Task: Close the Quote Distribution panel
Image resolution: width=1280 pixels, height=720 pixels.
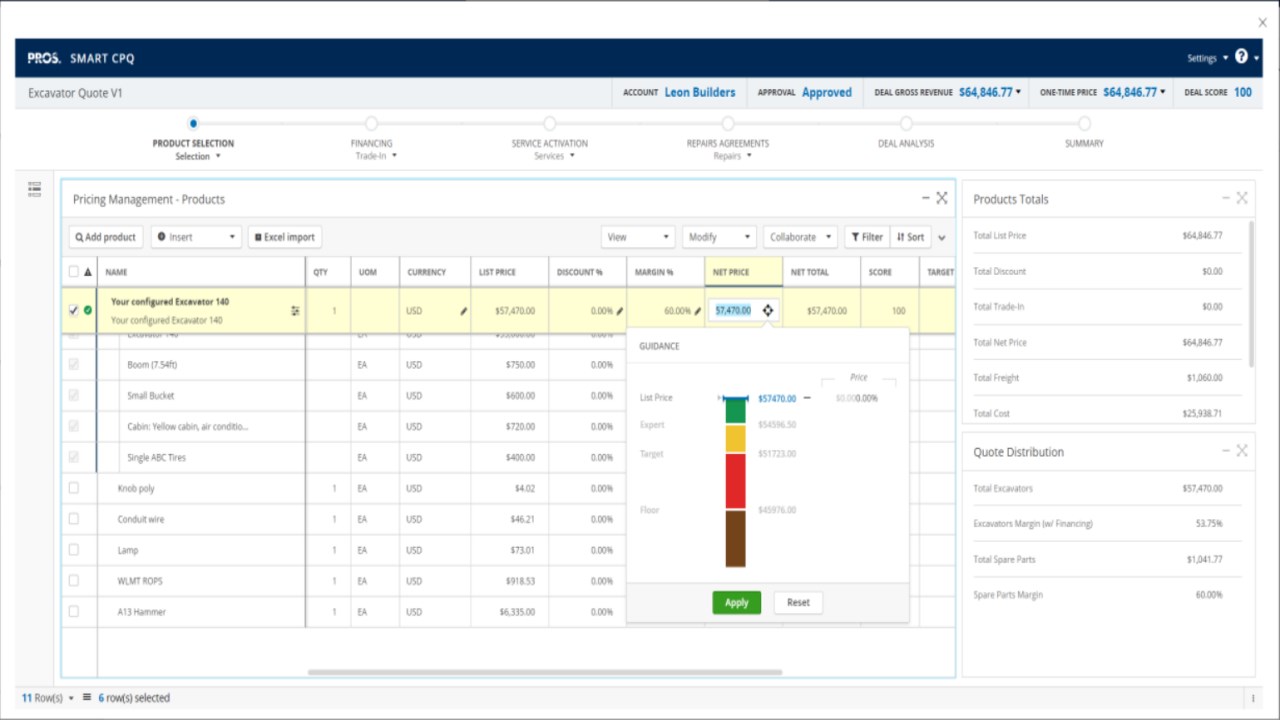Action: pyautogui.click(x=1242, y=451)
